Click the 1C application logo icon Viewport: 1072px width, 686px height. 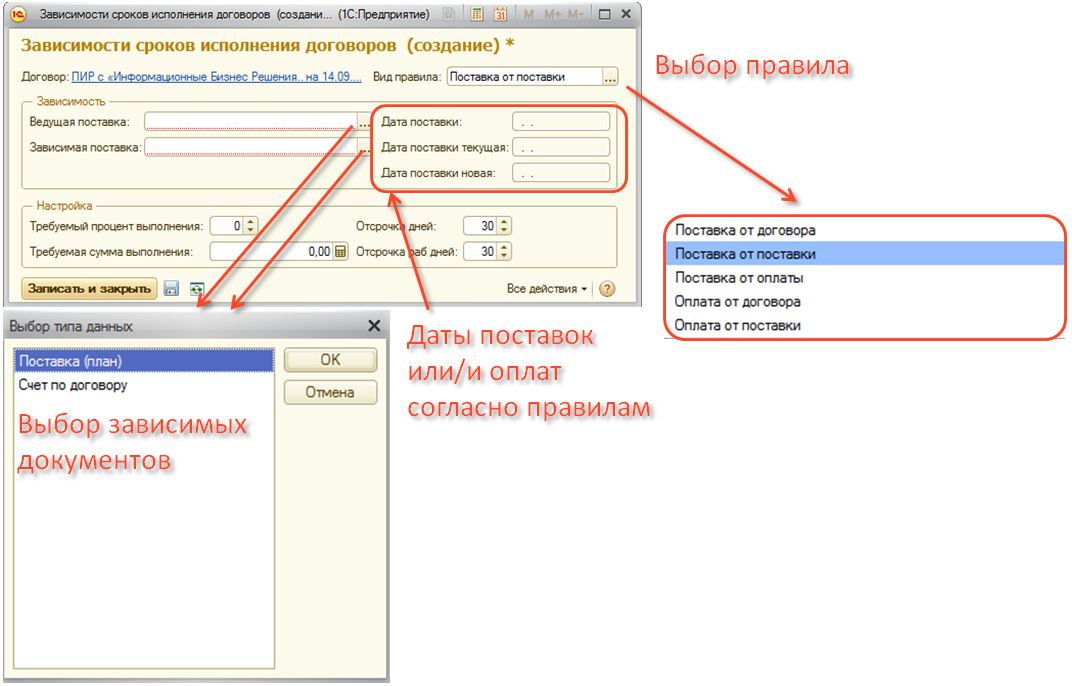(x=17, y=15)
